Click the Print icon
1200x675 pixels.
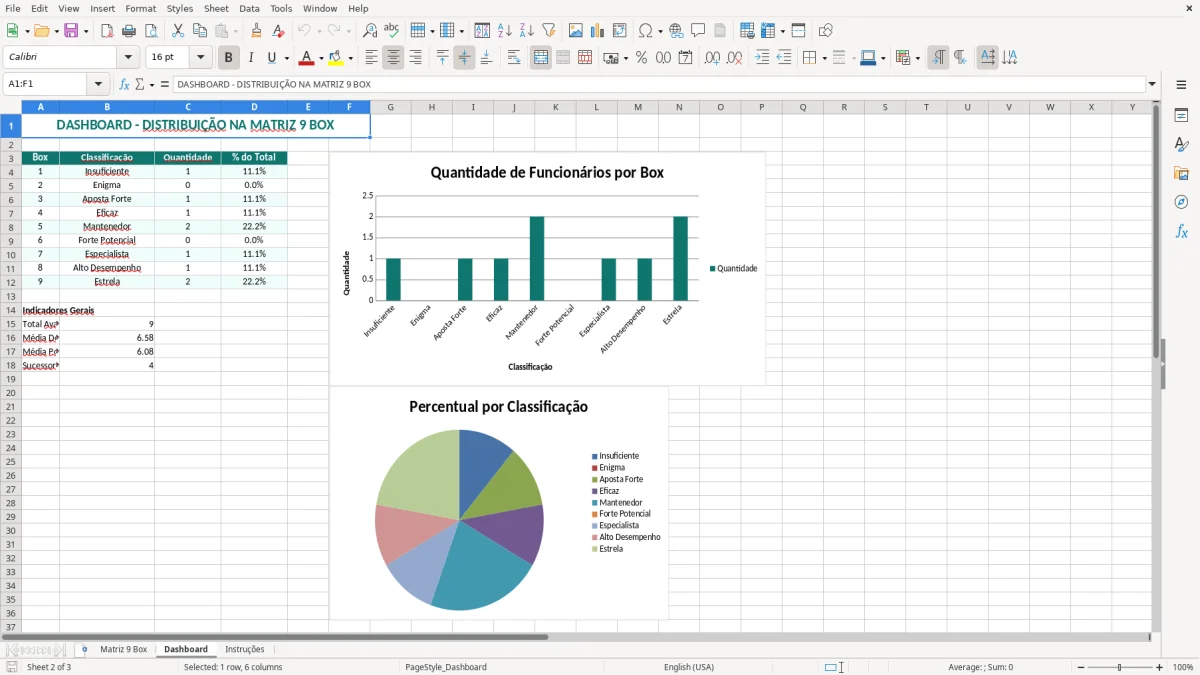127,31
